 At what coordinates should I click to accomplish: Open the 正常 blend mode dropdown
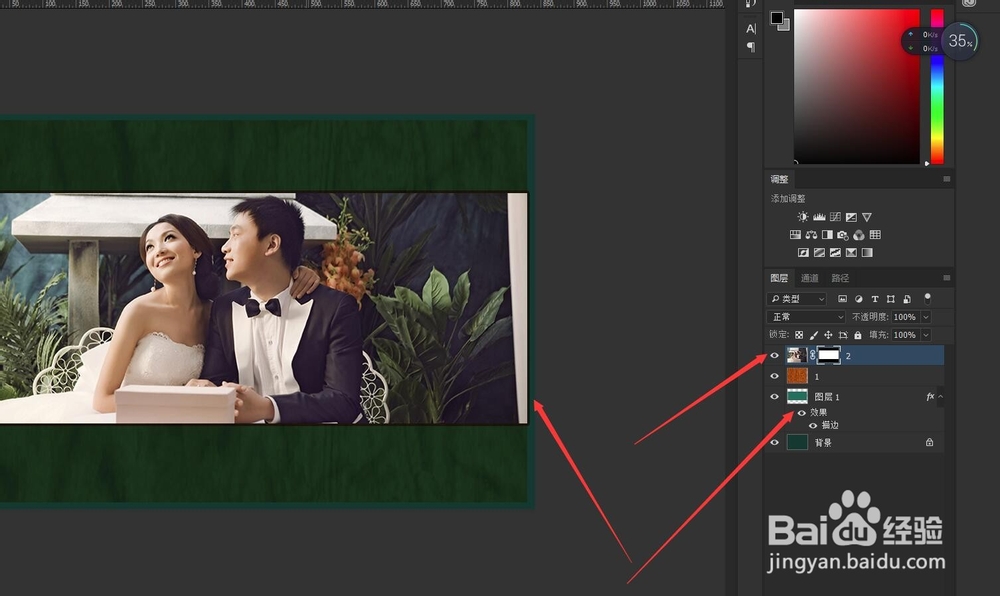click(806, 317)
